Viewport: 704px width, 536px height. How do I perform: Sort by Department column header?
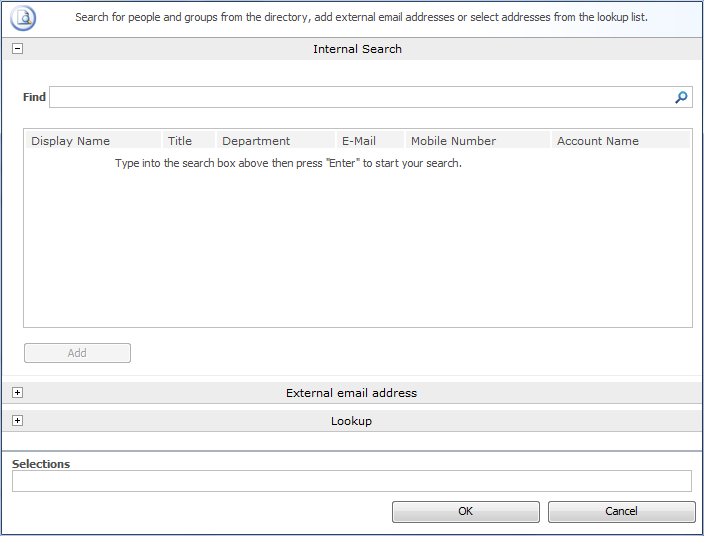tap(256, 141)
